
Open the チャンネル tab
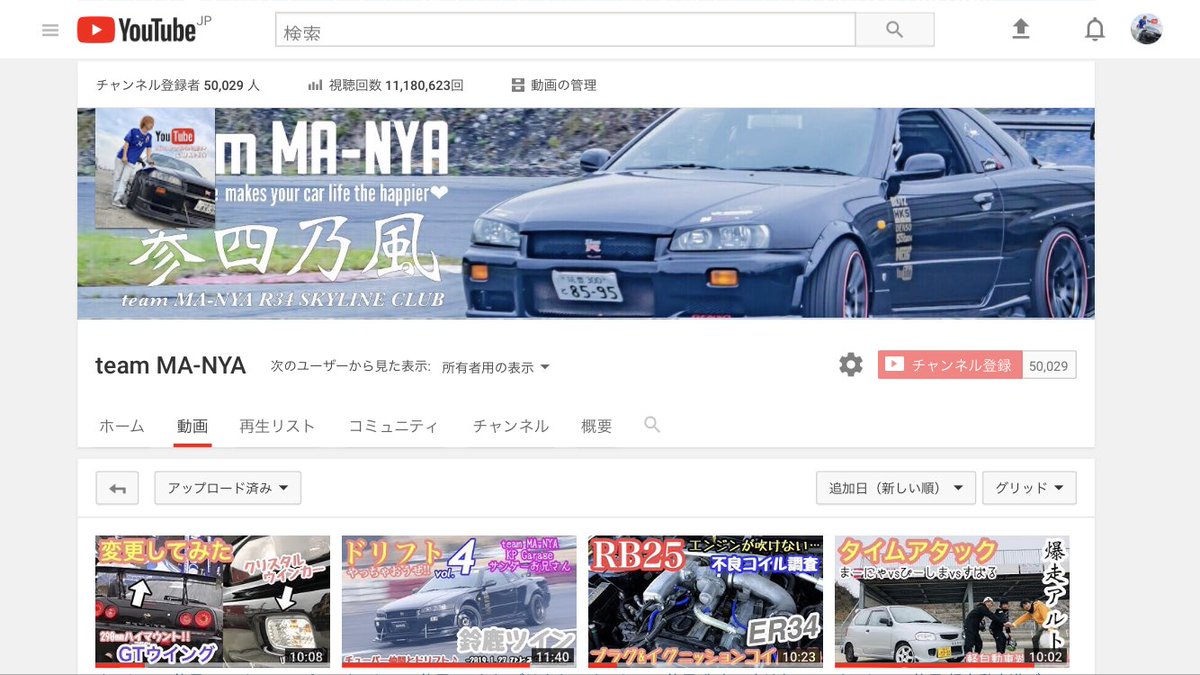tap(510, 426)
